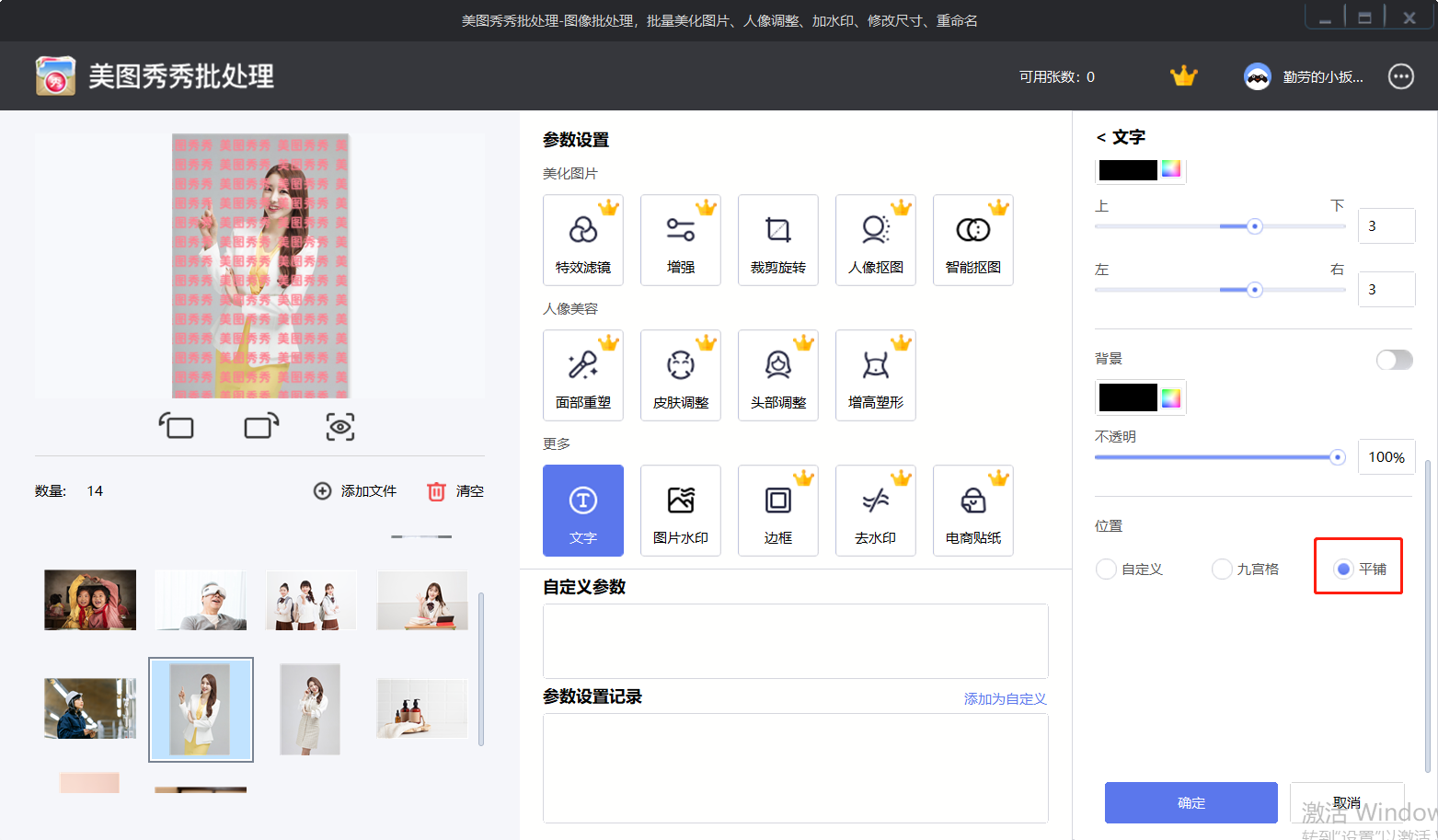Enable the 背景 background switch
Viewport: 1438px width, 840px height.
point(1394,360)
